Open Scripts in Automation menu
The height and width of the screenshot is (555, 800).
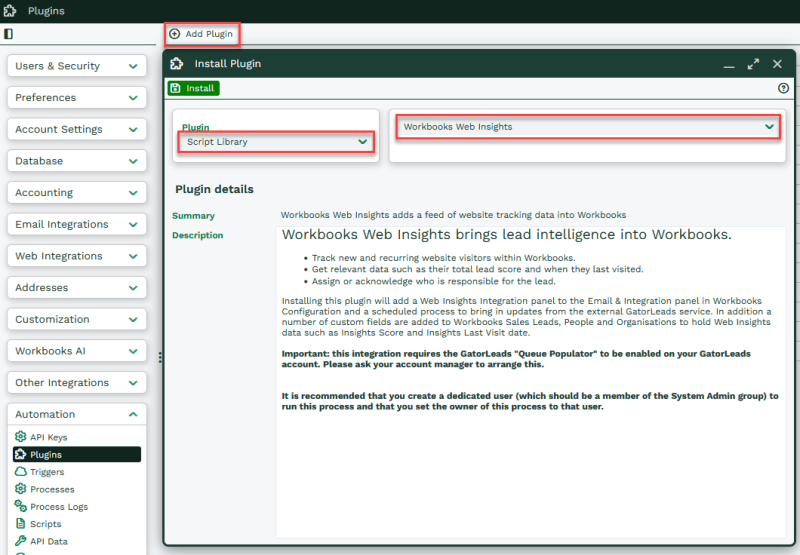(x=77, y=523)
